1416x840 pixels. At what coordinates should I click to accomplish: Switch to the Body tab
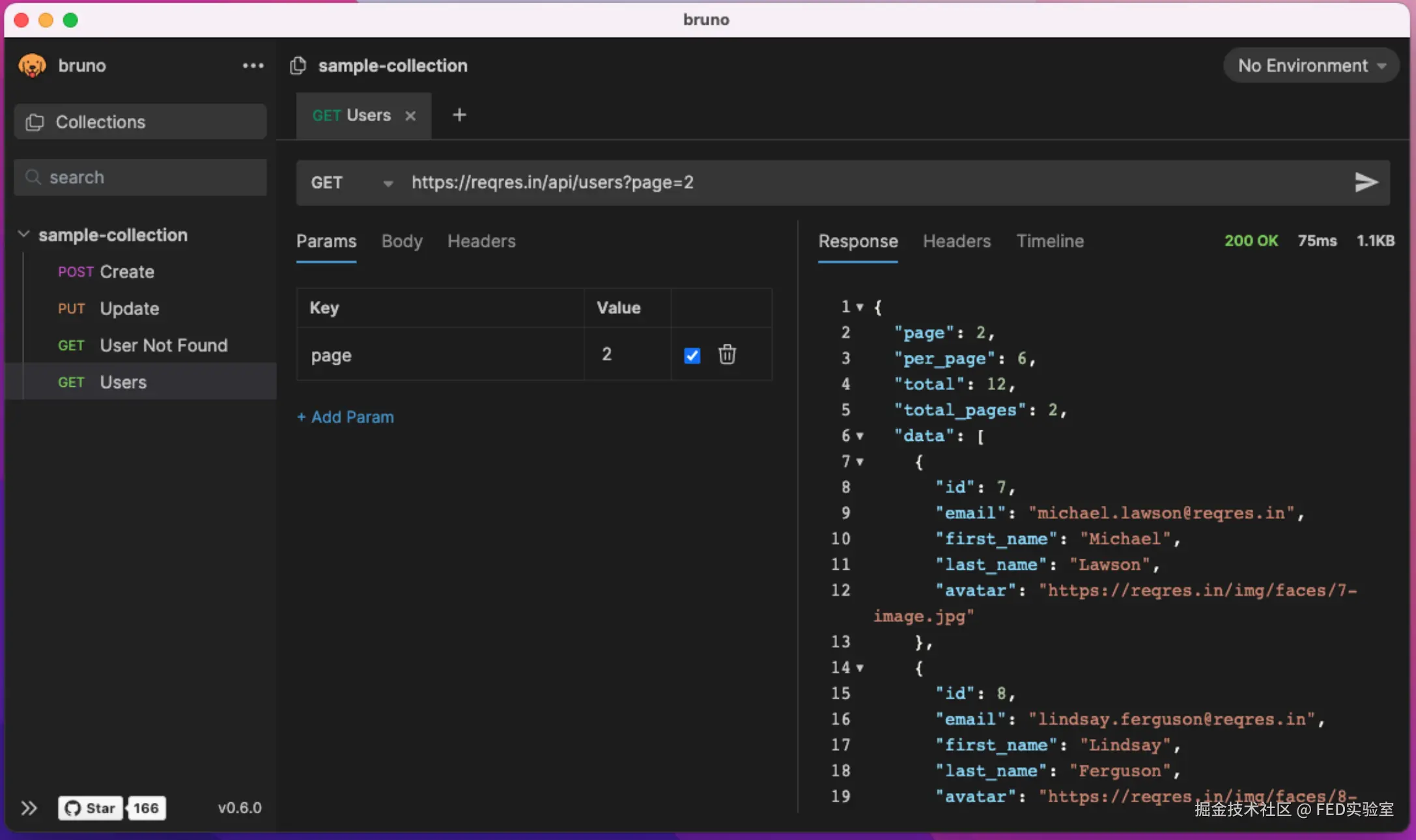[401, 242]
